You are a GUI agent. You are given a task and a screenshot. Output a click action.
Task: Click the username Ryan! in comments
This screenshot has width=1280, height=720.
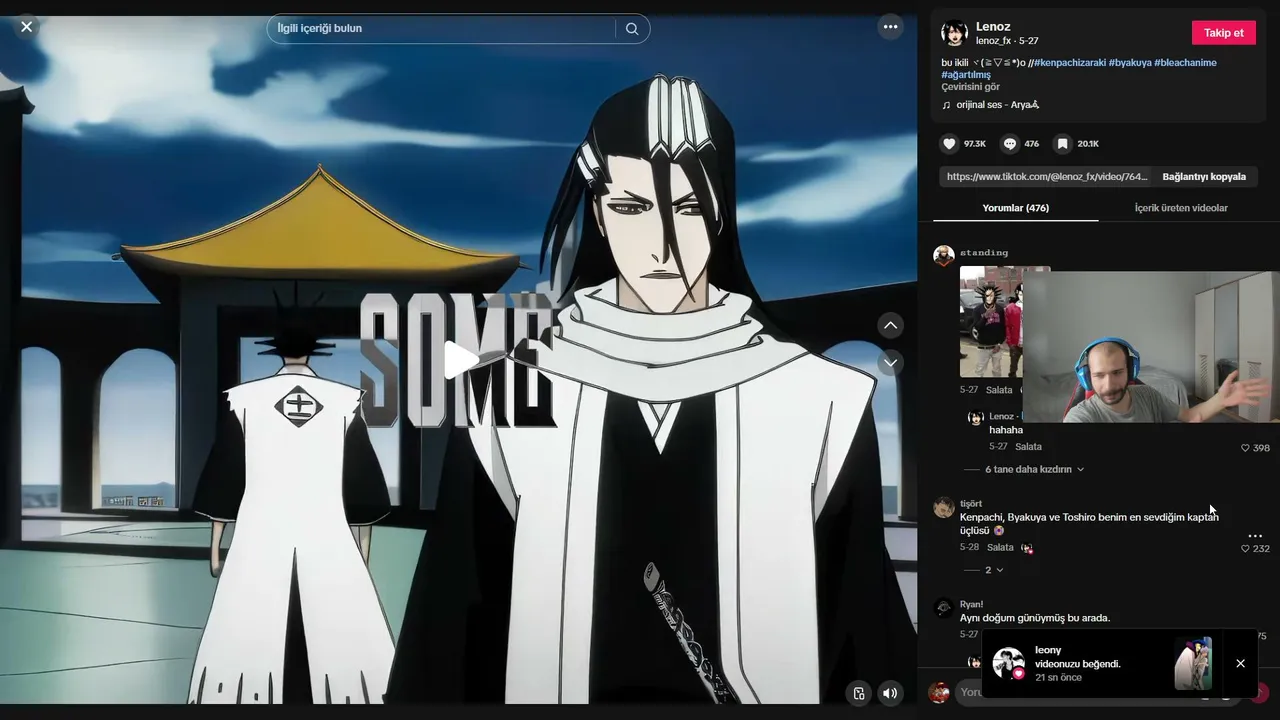point(972,605)
